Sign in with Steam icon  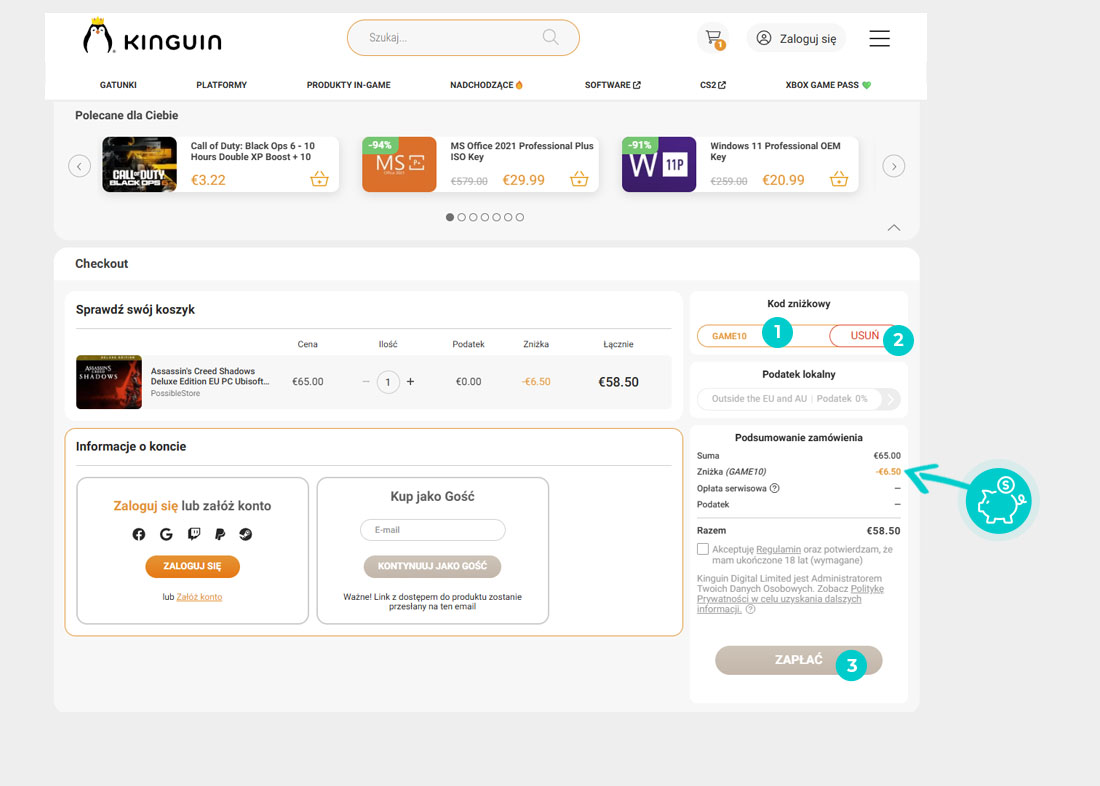pos(246,534)
